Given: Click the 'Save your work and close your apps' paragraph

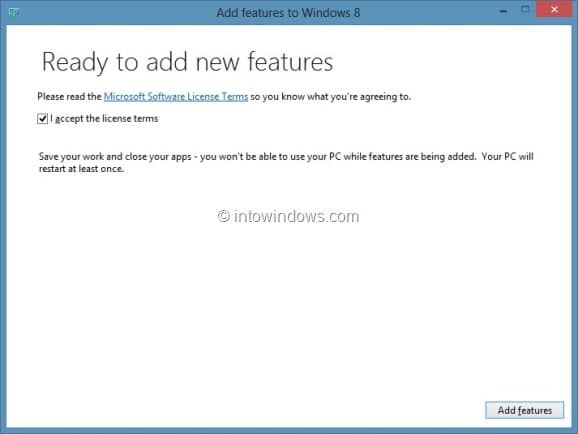Looking at the screenshot, I should pyautogui.click(x=286, y=163).
